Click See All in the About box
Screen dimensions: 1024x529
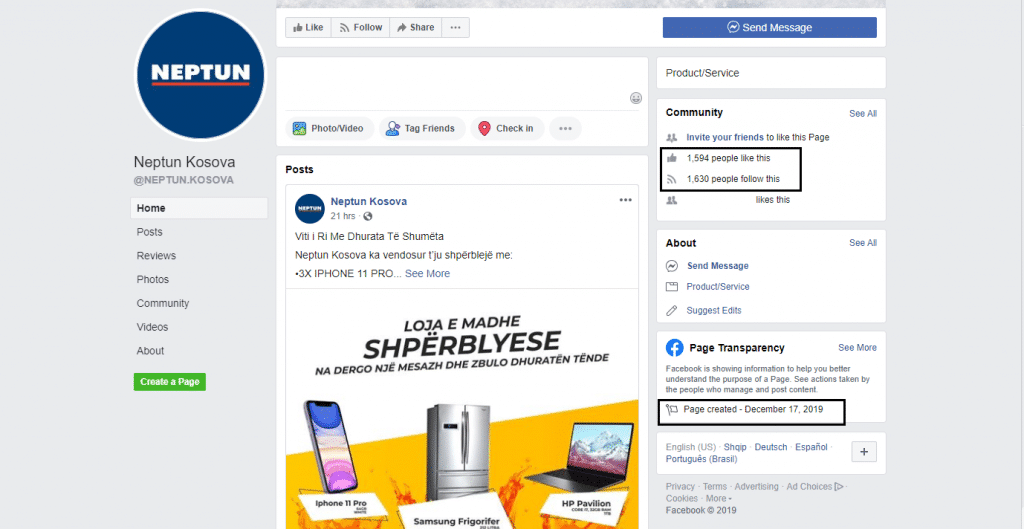click(x=863, y=243)
